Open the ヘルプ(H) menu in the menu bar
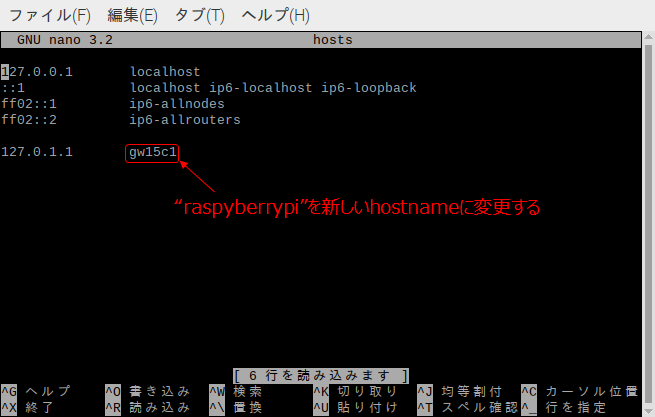Screen dimensions: 655x417 (x=272, y=16)
